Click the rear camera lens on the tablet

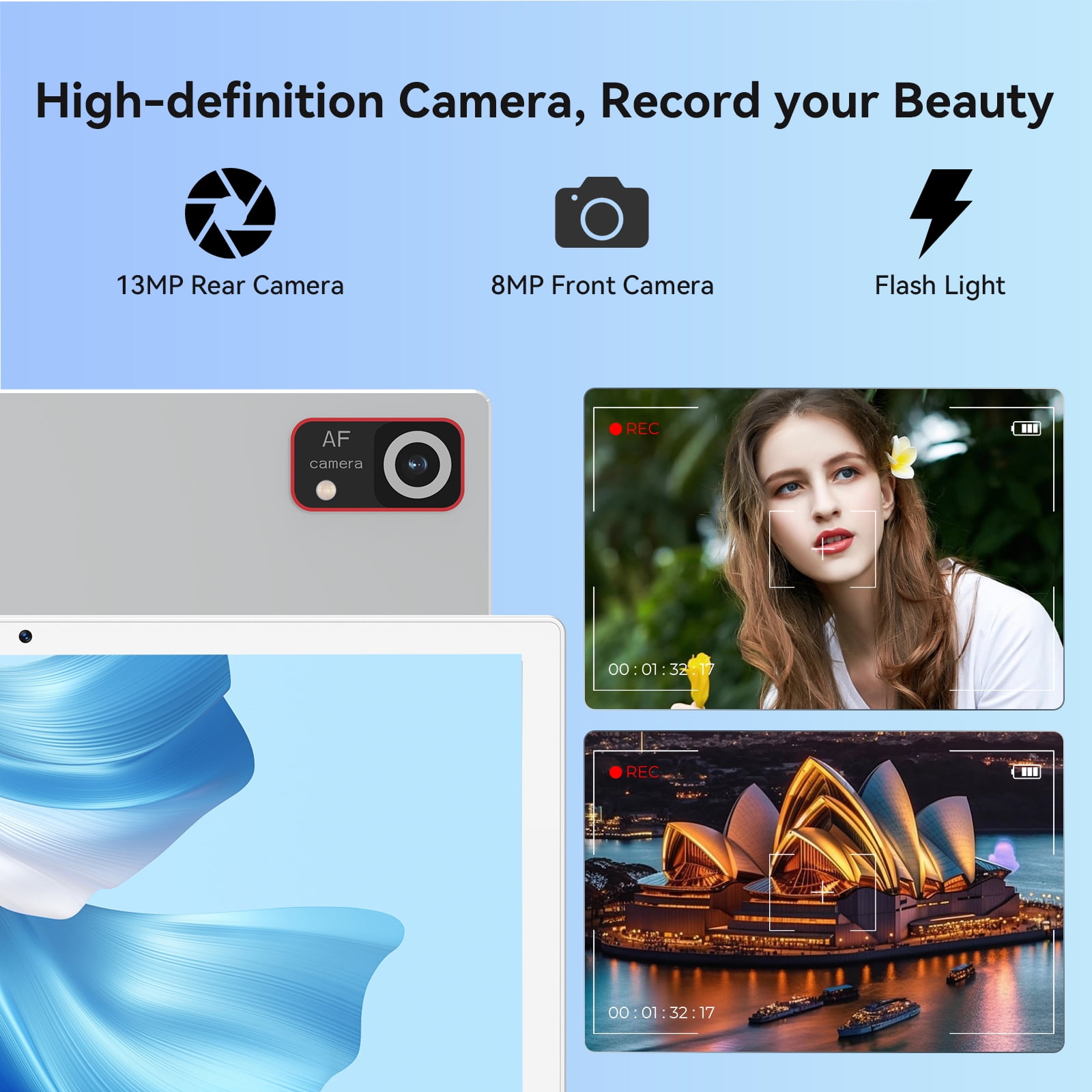click(417, 465)
